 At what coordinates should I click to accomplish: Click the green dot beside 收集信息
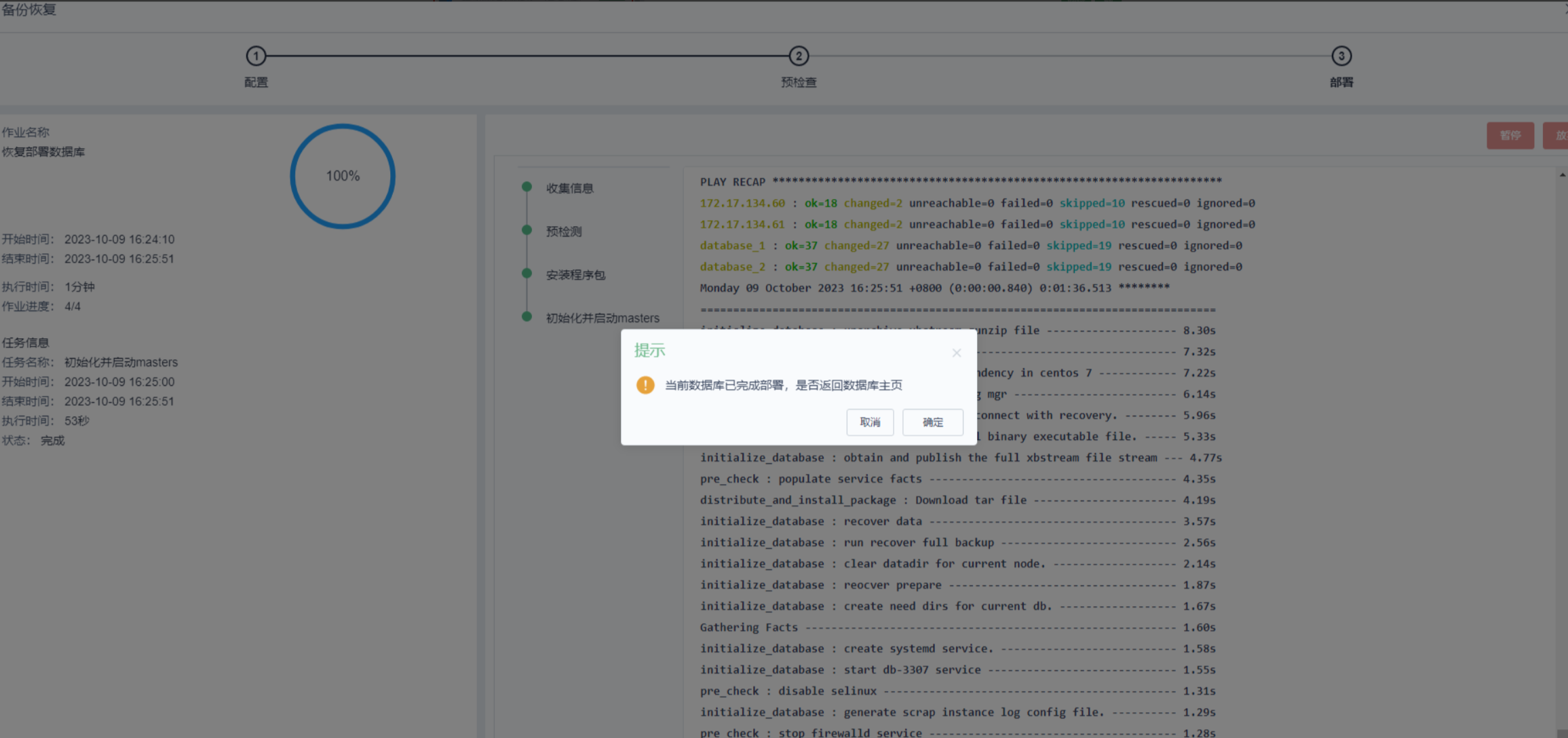[x=527, y=187]
